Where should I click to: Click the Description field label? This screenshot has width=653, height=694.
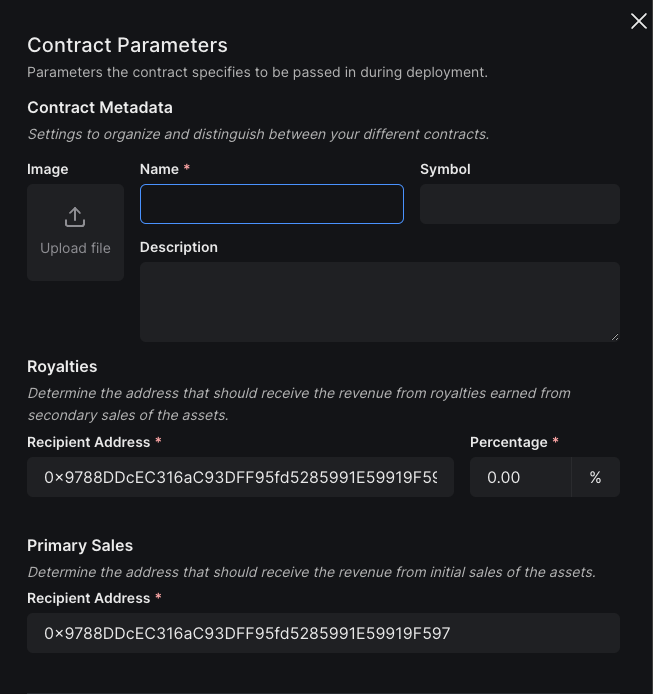pyautogui.click(x=179, y=247)
